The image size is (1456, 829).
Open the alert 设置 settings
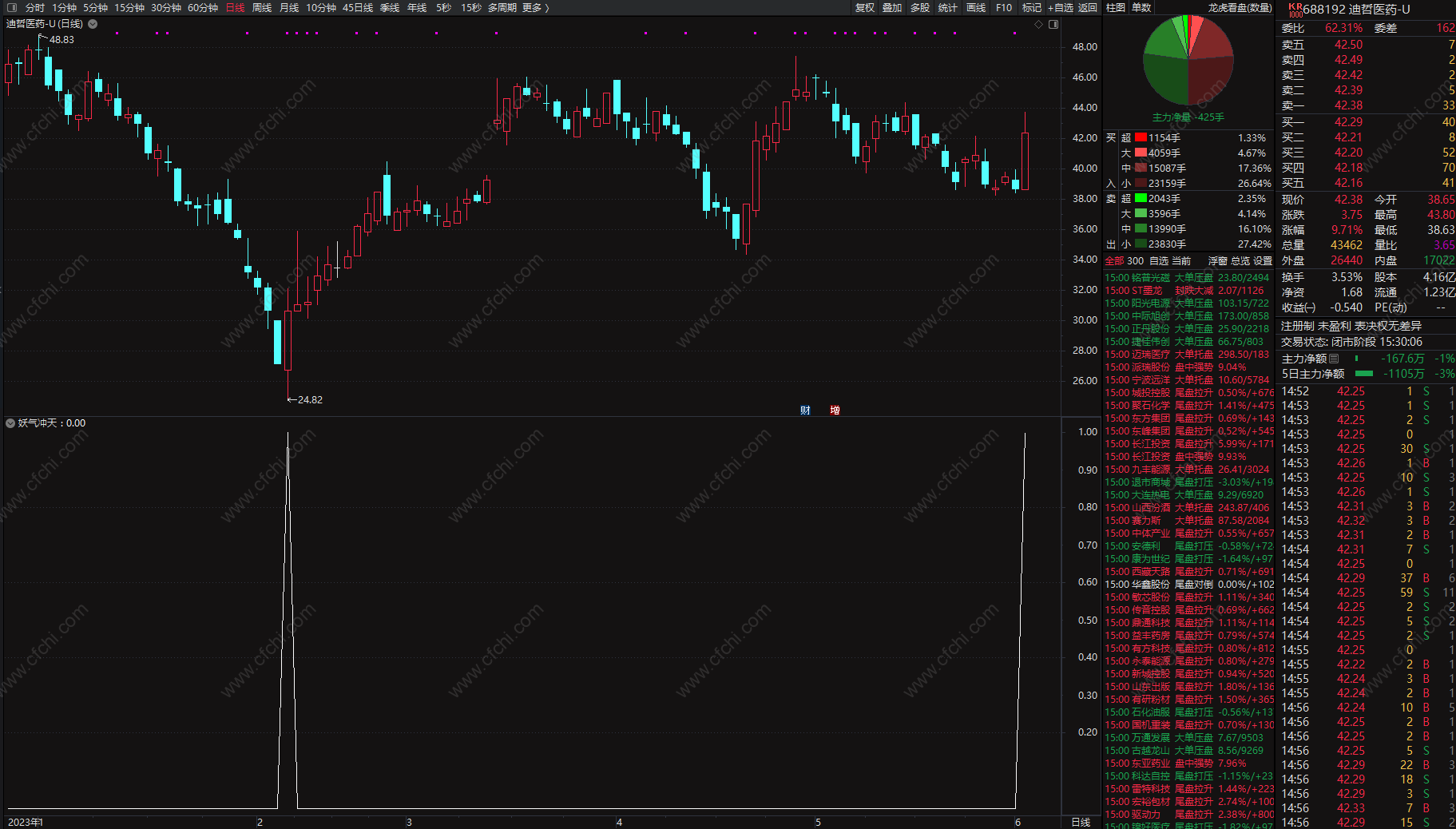1263,261
